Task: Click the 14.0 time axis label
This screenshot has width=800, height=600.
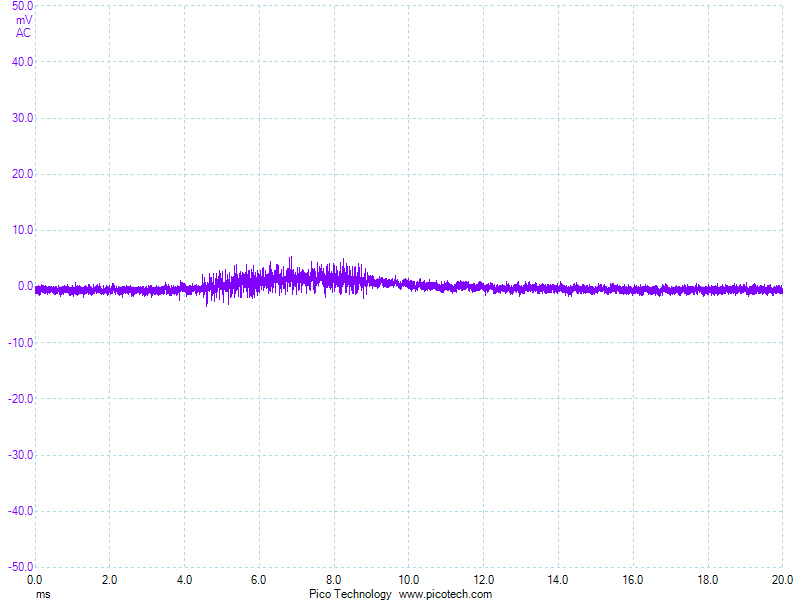Action: (558, 580)
